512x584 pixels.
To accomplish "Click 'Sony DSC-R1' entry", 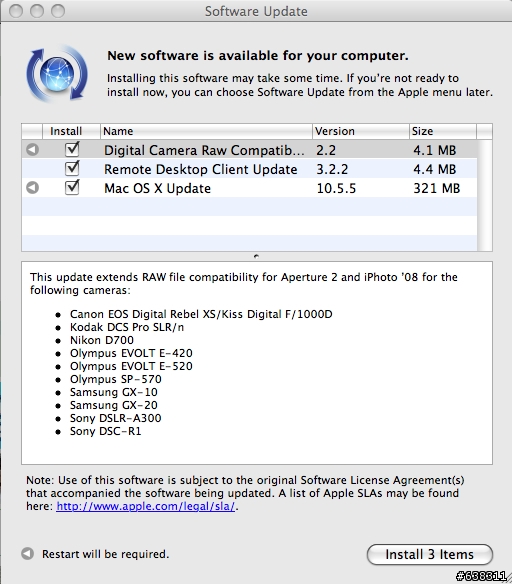I will (x=105, y=431).
